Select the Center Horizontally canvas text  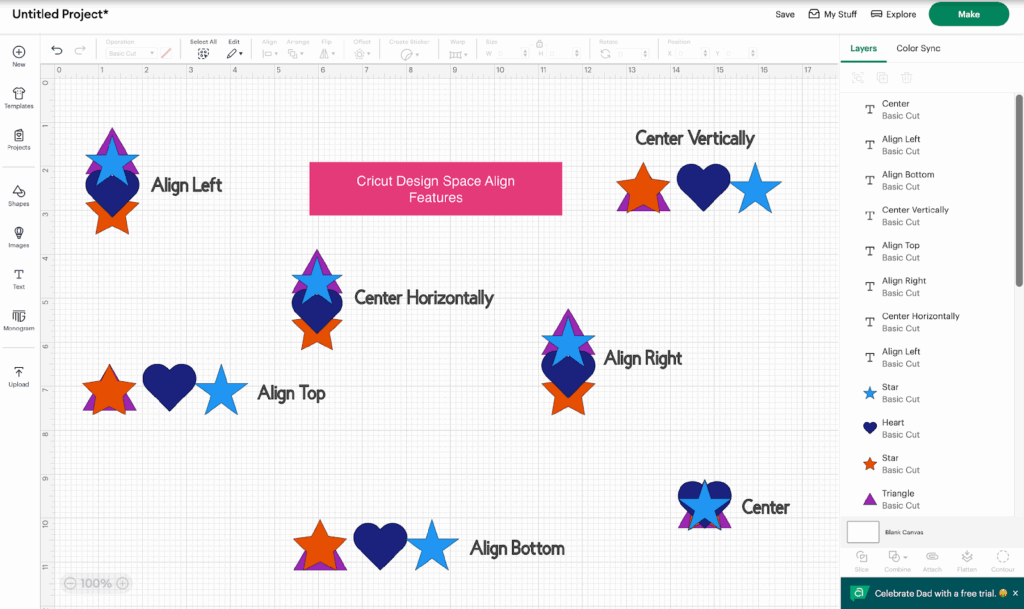click(x=424, y=298)
